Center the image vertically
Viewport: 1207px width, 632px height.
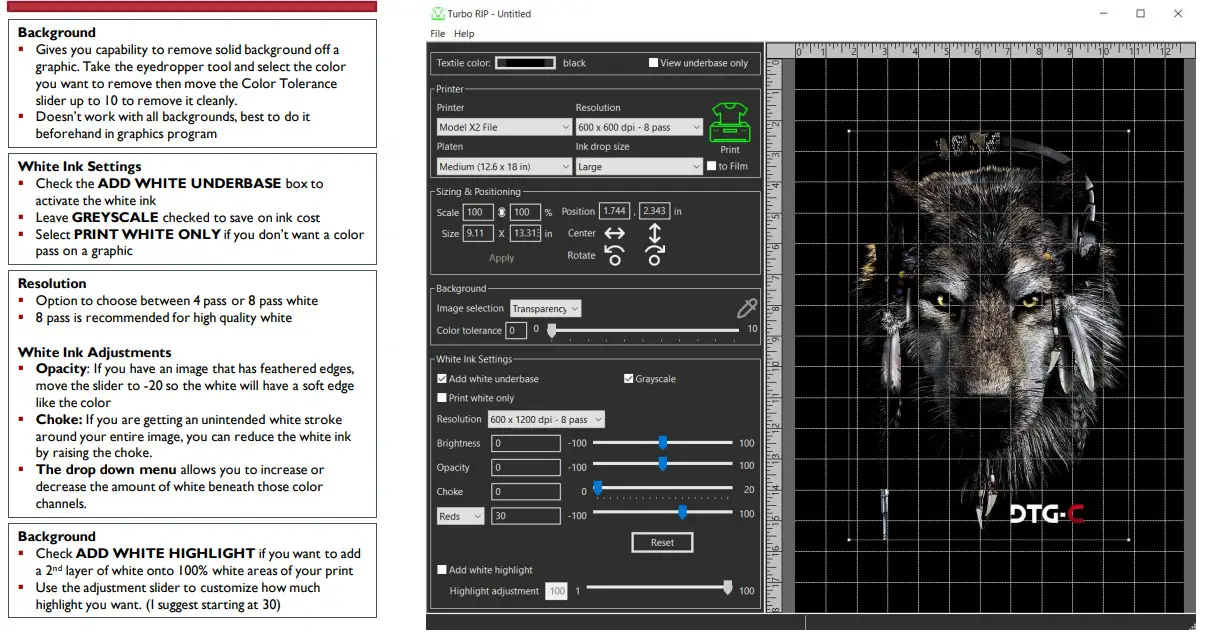pos(655,231)
